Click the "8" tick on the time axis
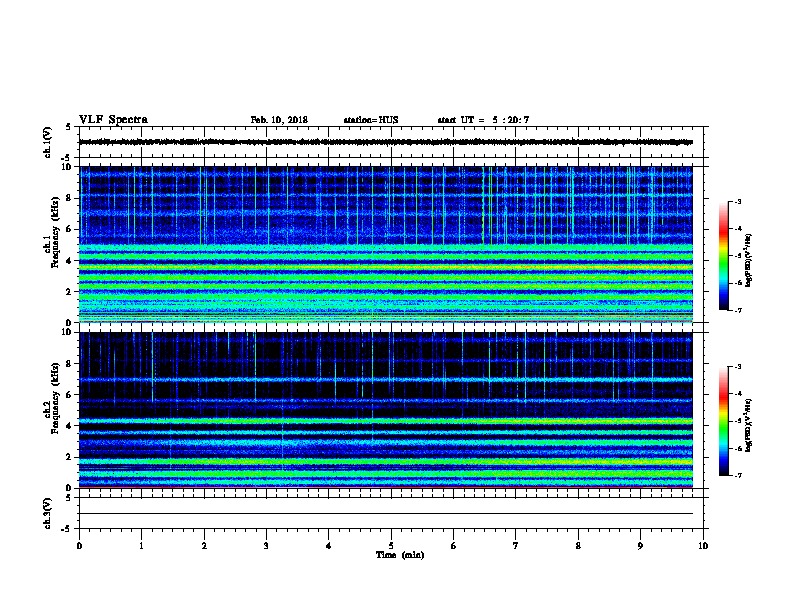The image size is (792, 612). click(578, 546)
